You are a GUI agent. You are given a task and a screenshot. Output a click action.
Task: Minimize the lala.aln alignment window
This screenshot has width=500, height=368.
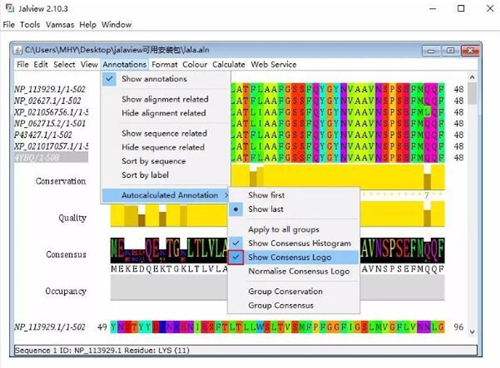pos(431,51)
